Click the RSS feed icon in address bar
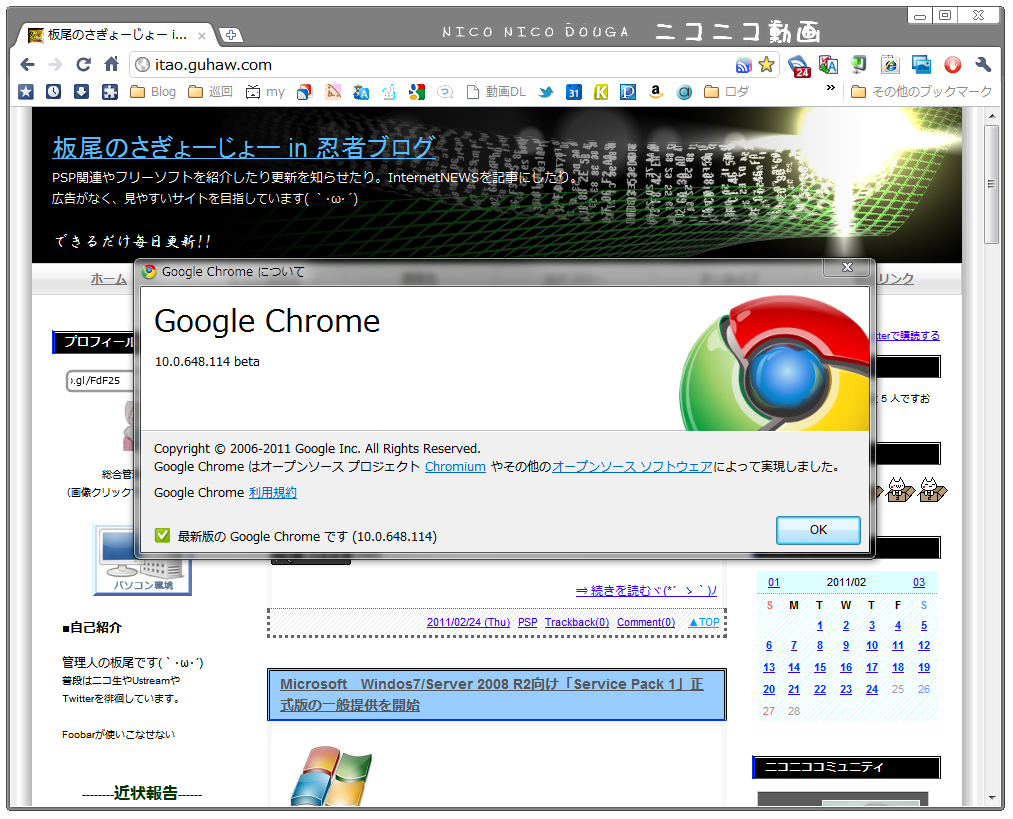 pos(744,65)
